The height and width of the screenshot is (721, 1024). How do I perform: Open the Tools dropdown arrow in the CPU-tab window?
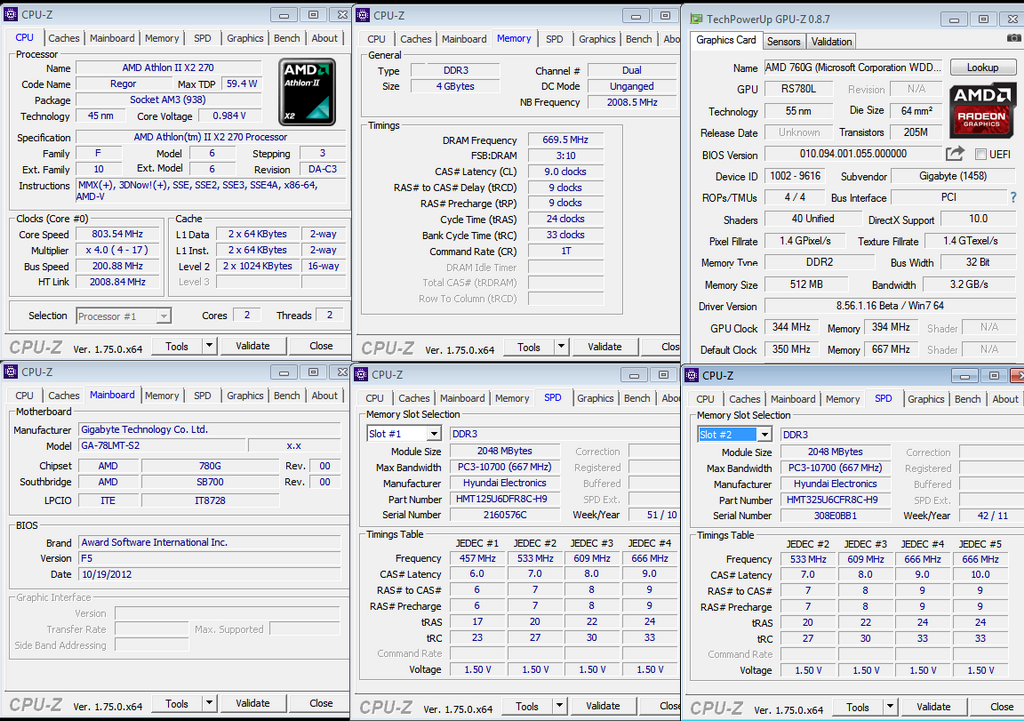pyautogui.click(x=209, y=345)
